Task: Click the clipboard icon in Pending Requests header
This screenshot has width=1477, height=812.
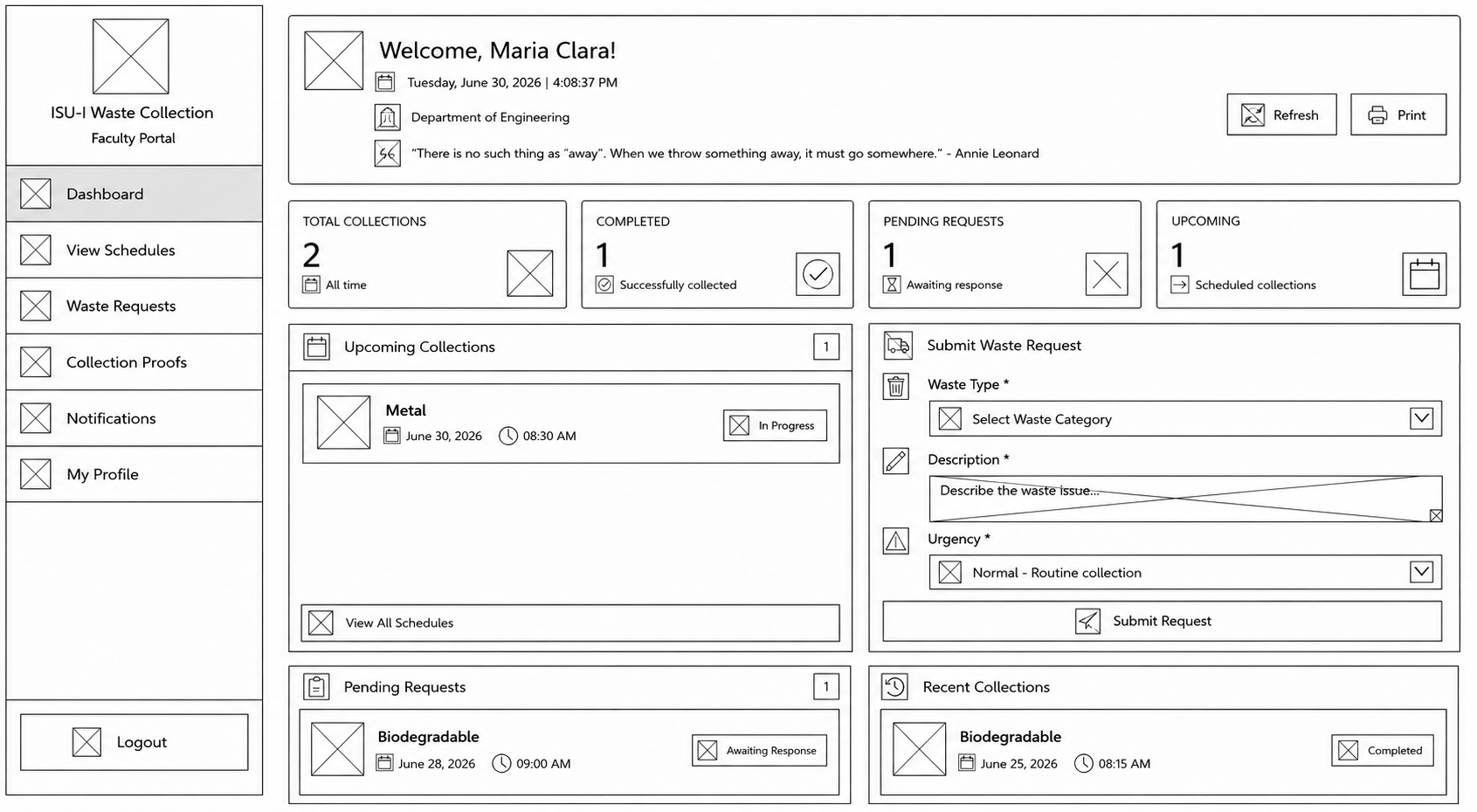Action: tap(317, 687)
